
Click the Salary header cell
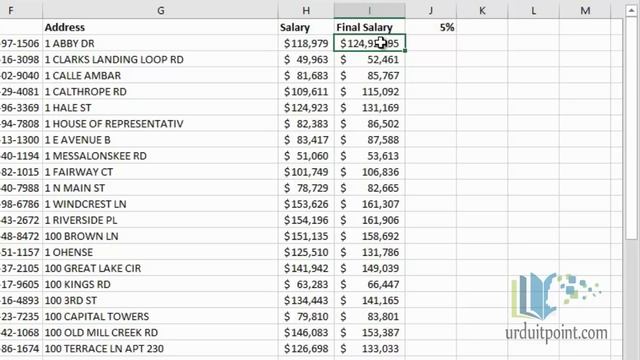306,27
